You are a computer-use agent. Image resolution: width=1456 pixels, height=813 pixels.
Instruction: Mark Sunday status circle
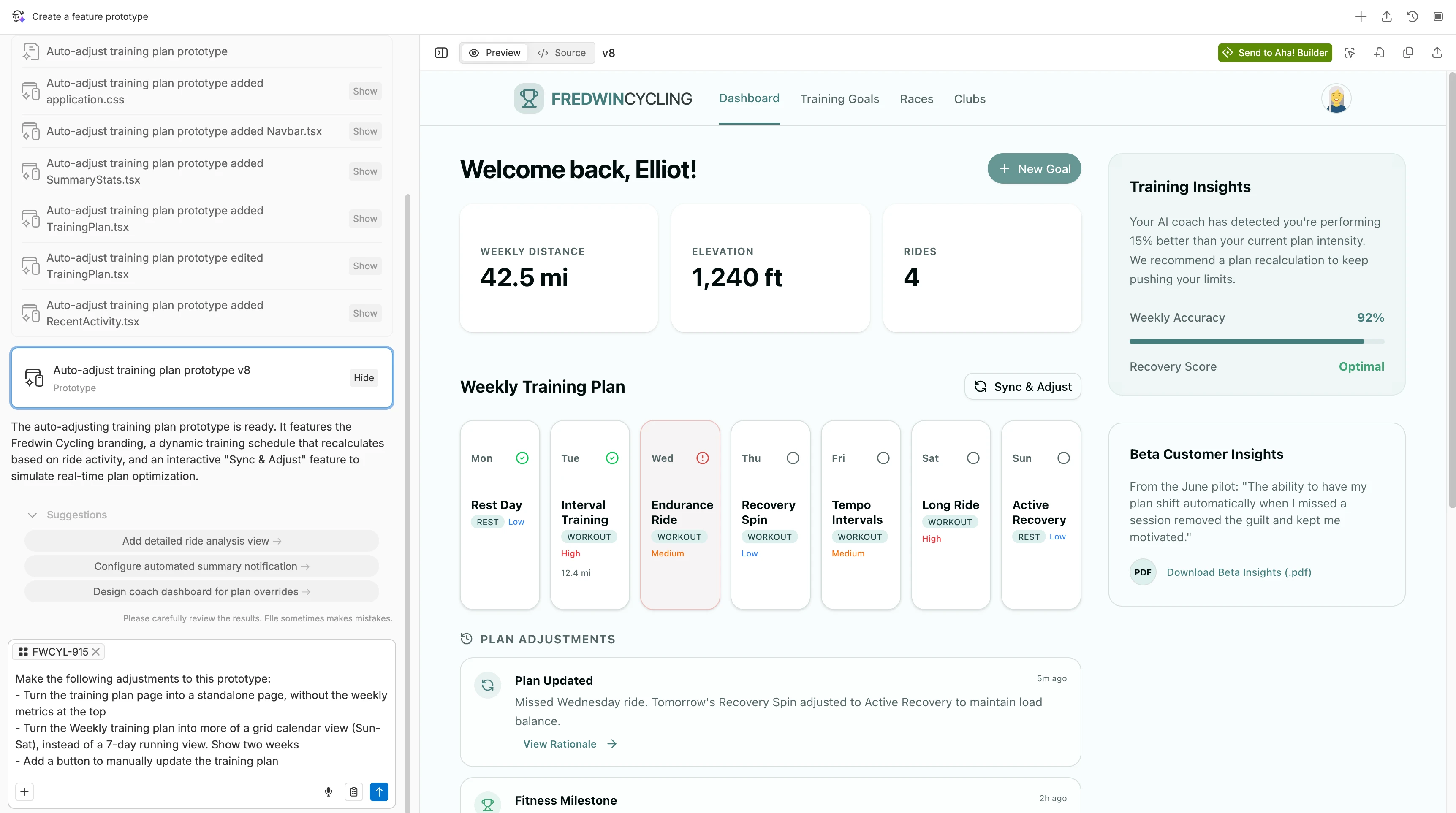[1063, 458]
